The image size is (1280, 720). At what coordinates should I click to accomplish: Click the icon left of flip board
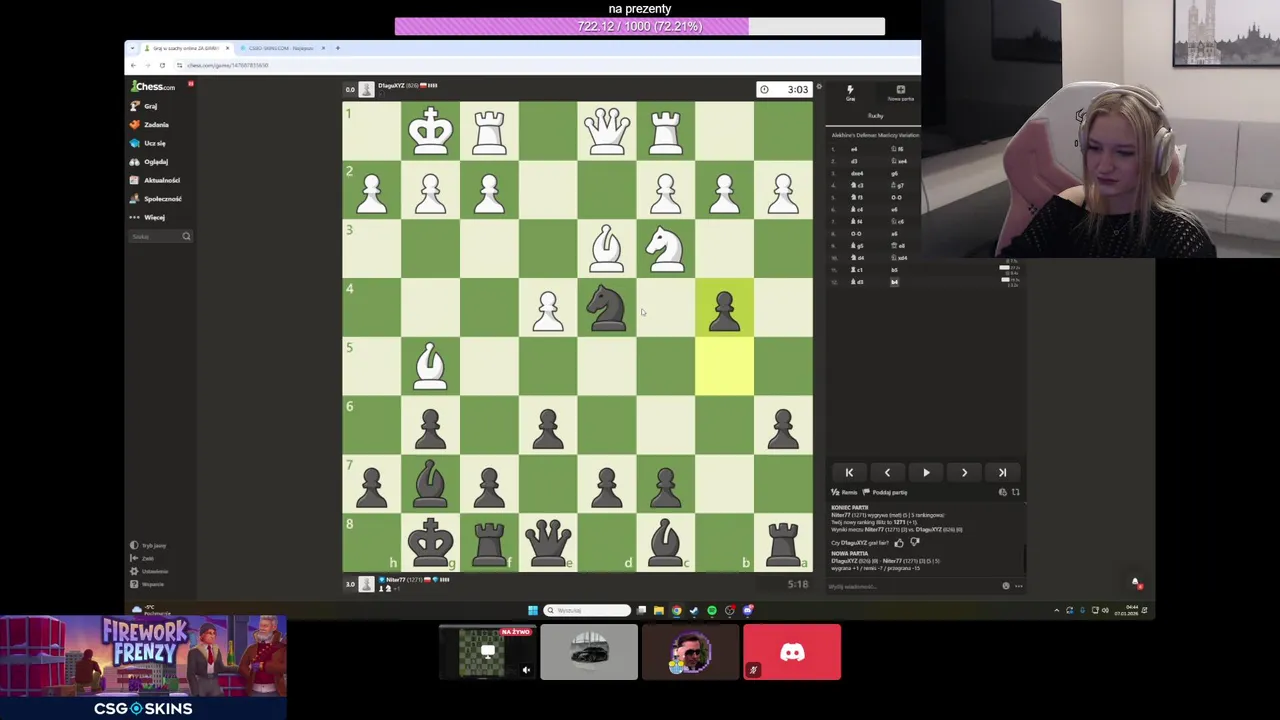point(1003,492)
